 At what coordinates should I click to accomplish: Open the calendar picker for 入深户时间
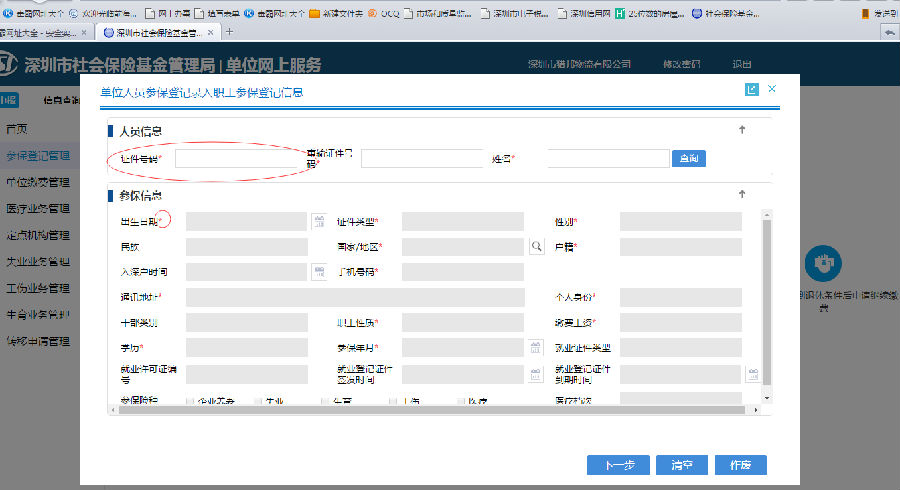(318, 272)
